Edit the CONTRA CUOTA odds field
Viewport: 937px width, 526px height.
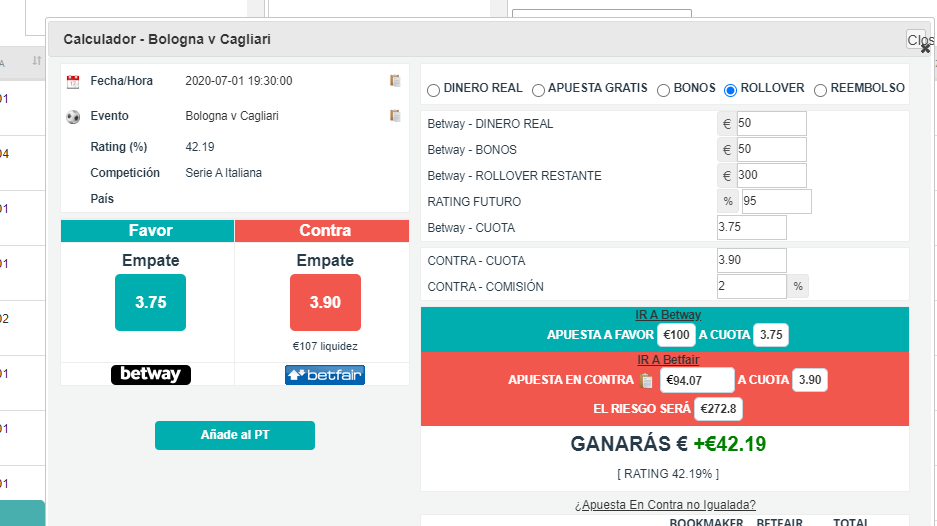tap(752, 260)
